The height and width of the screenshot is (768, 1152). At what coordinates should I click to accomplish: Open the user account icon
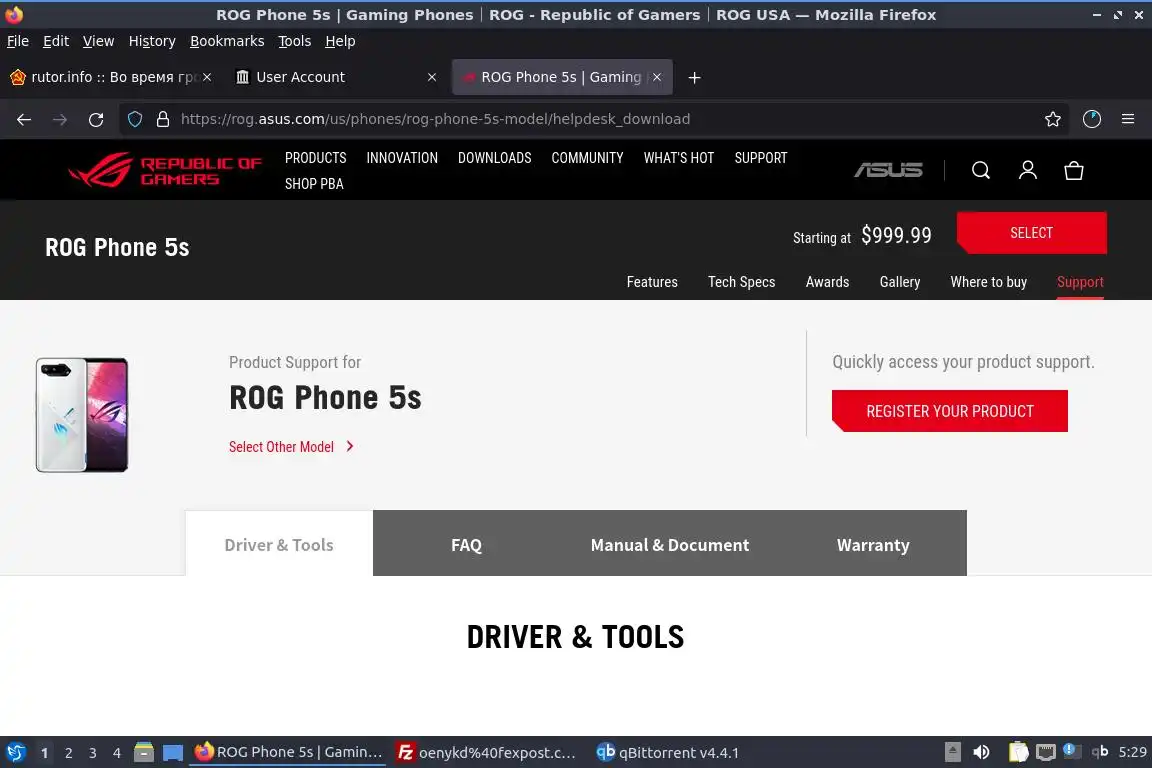(1028, 171)
